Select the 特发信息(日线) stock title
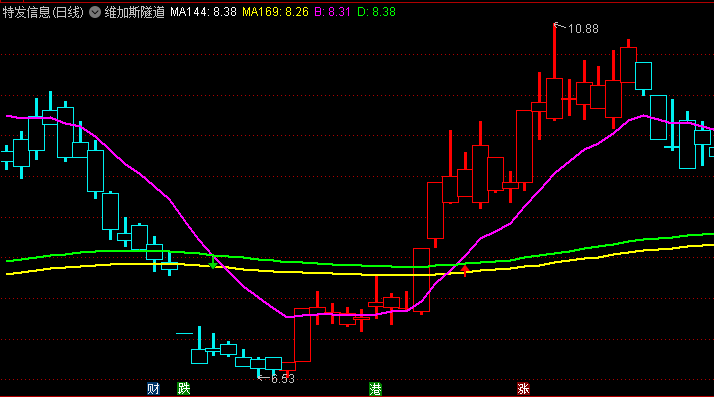Screen dimensions: 714x397 pyautogui.click(x=43, y=12)
